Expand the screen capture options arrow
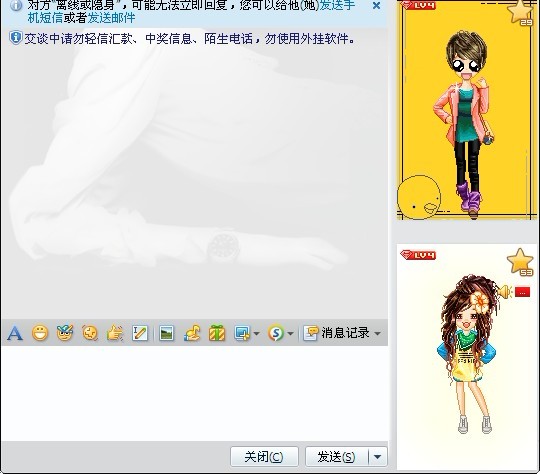 coord(256,333)
